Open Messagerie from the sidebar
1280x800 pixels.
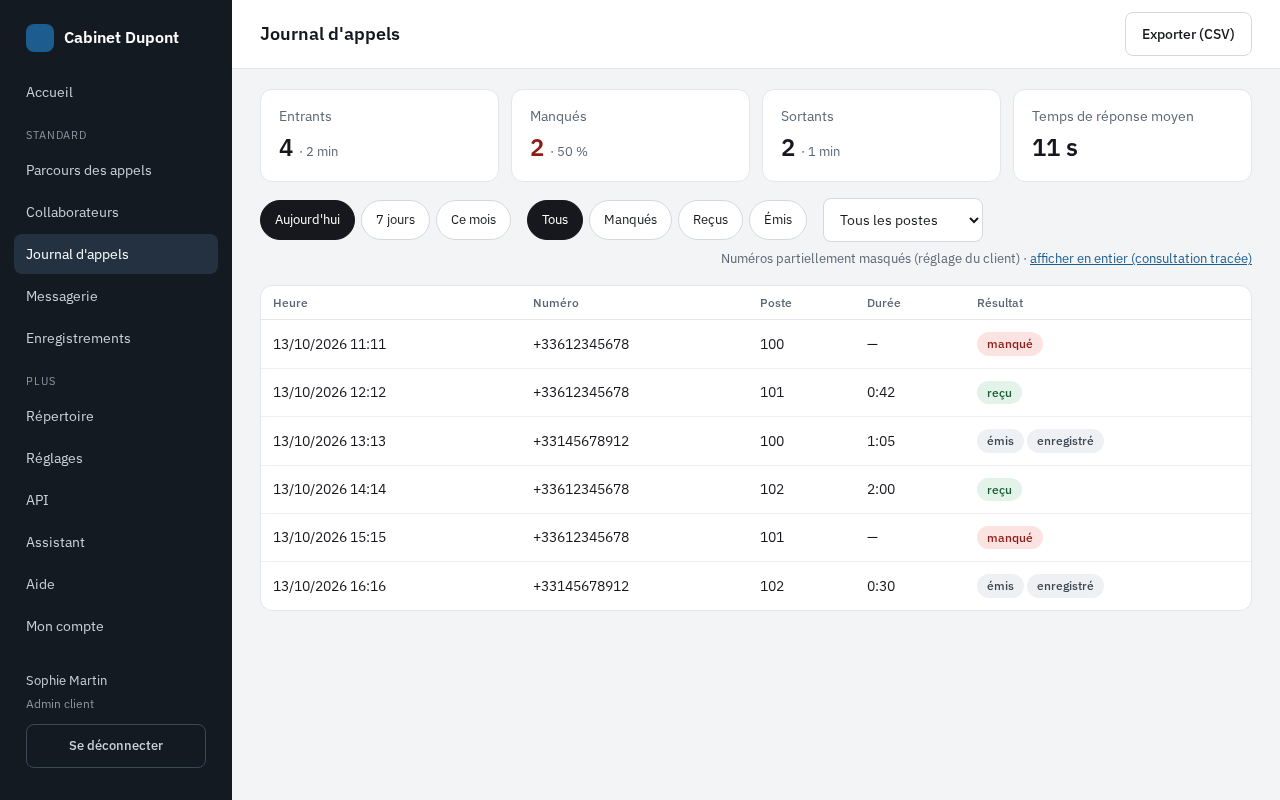point(116,296)
